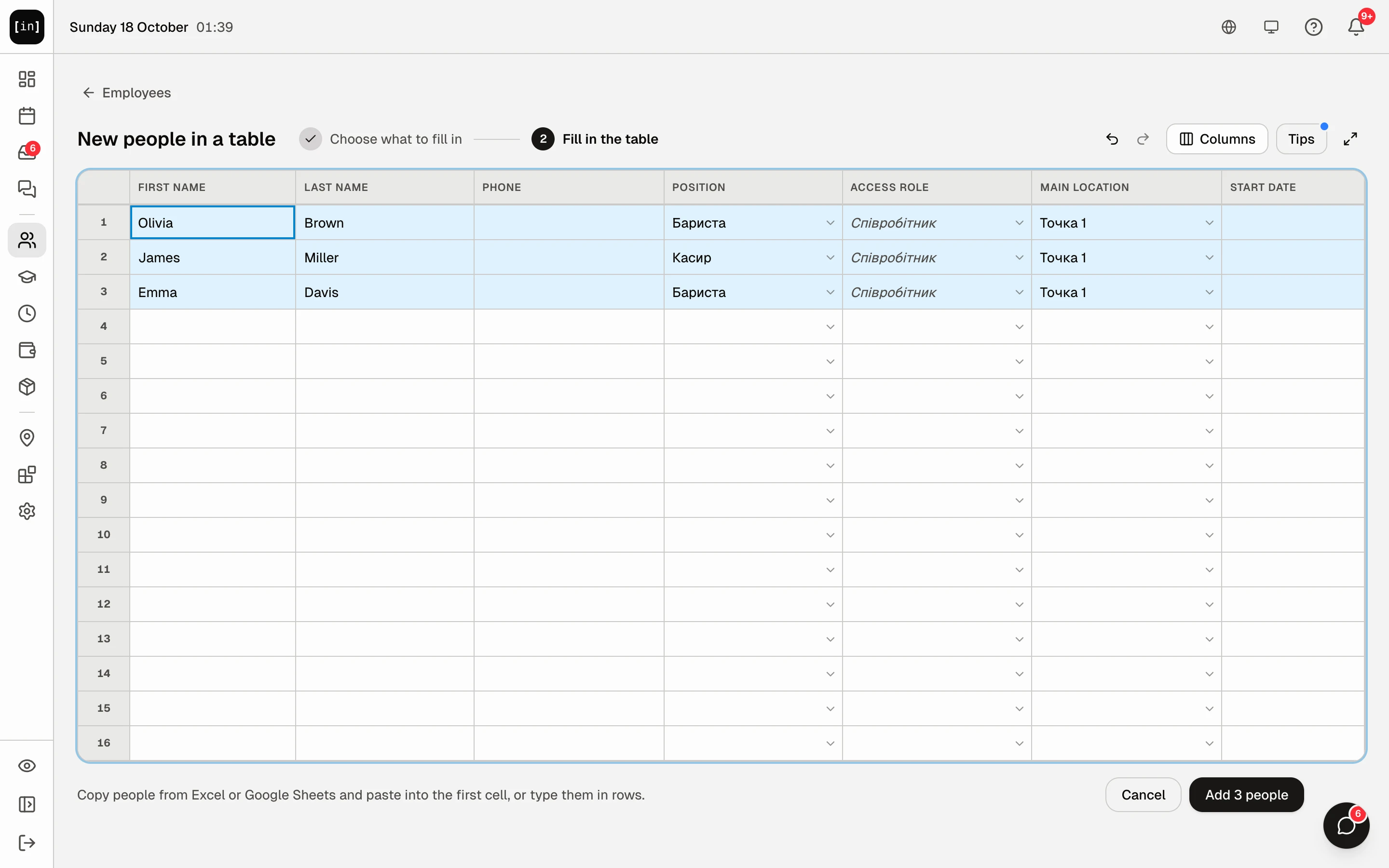
Task: Open the wallet payroll icon
Action: (x=27, y=350)
